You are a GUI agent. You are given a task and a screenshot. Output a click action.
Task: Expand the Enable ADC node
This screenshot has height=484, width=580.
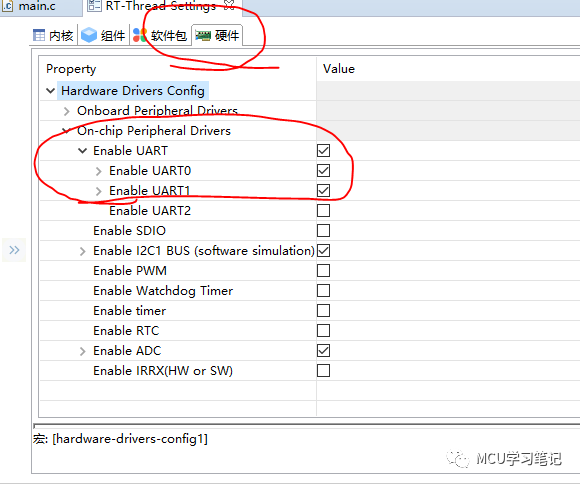tap(82, 351)
